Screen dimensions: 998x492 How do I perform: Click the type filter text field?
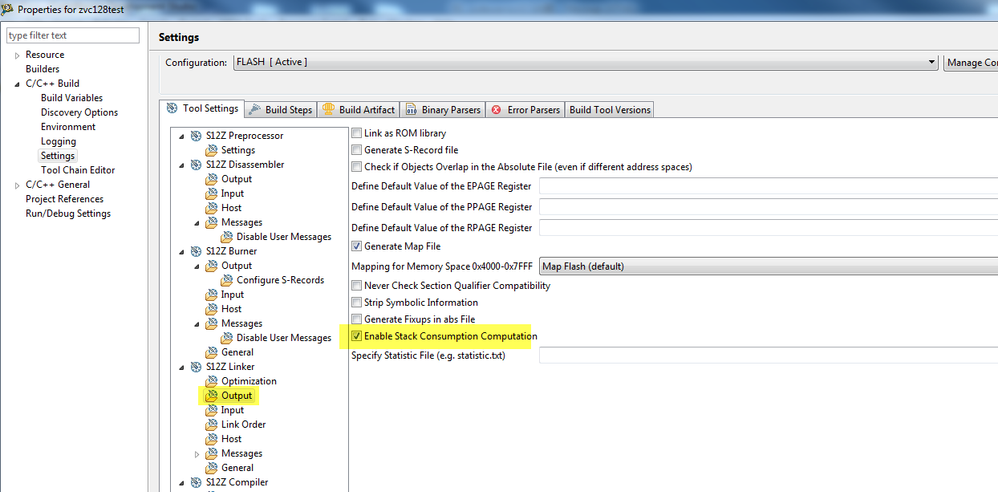[73, 36]
